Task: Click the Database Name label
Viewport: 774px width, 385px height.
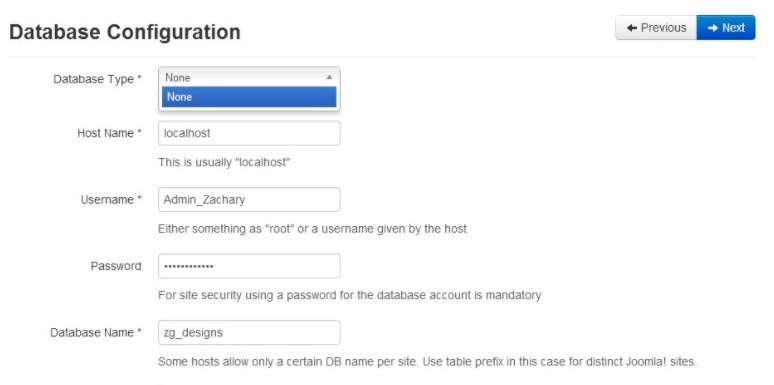Action: click(96, 333)
